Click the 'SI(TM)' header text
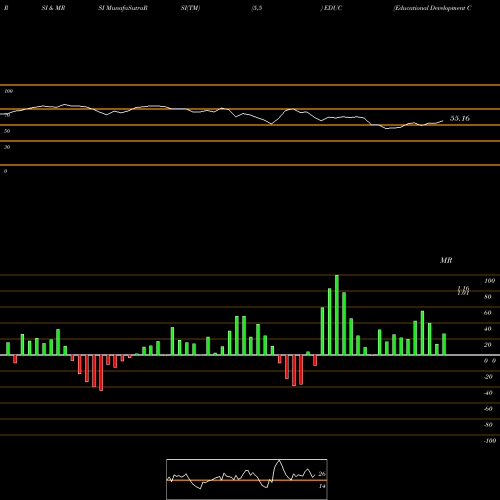This screenshot has width=500, height=500. coord(190,8)
